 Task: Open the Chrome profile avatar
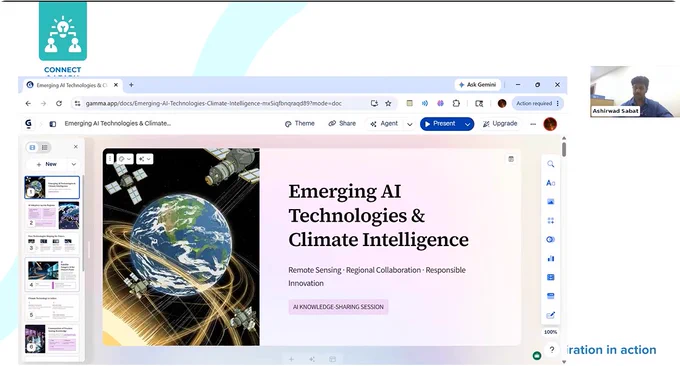[x=502, y=103]
